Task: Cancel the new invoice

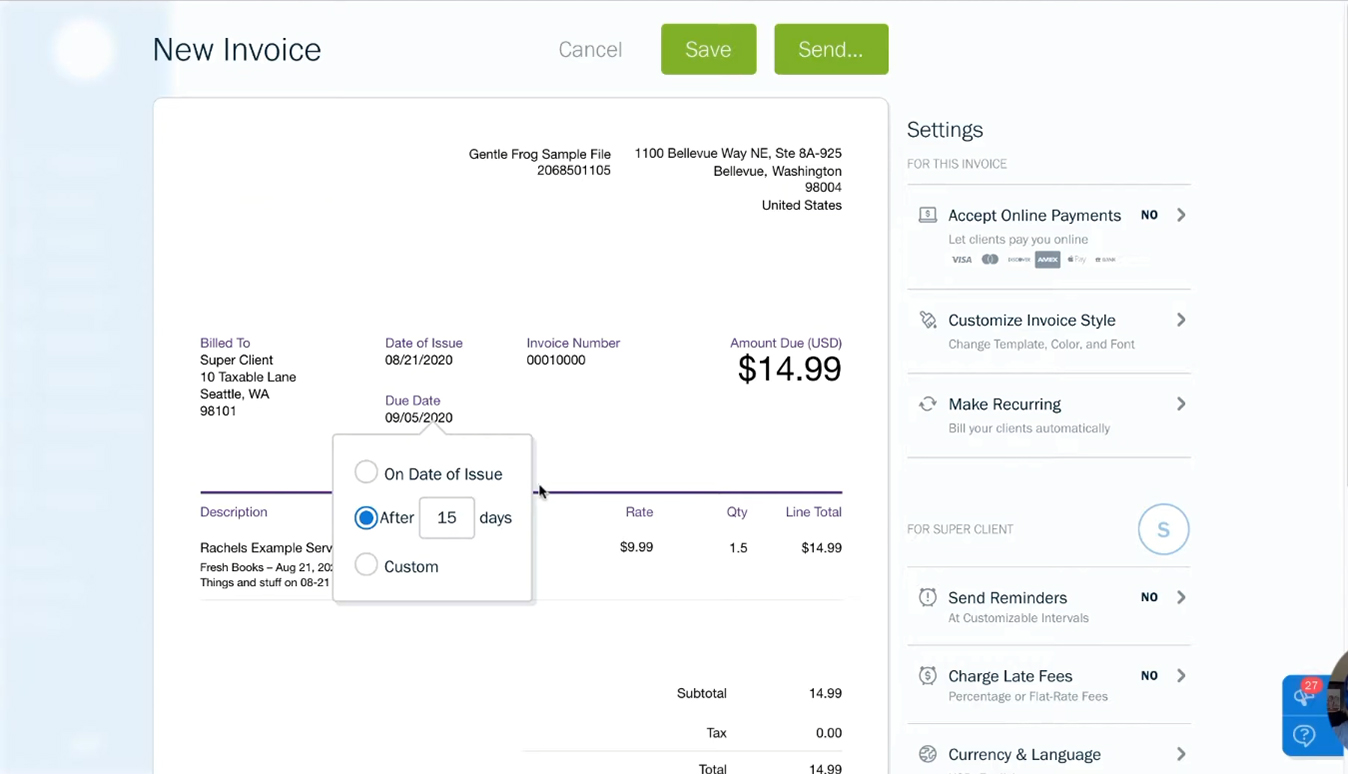Action: (x=590, y=50)
